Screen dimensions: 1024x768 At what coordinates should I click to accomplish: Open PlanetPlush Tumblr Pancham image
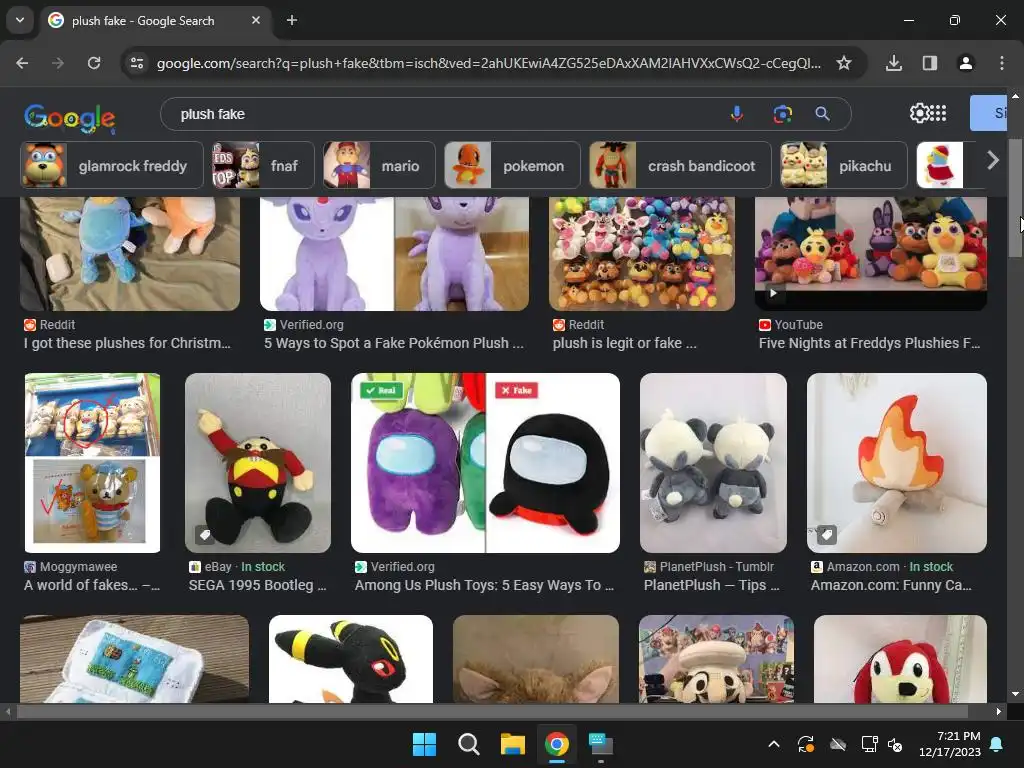tap(713, 463)
